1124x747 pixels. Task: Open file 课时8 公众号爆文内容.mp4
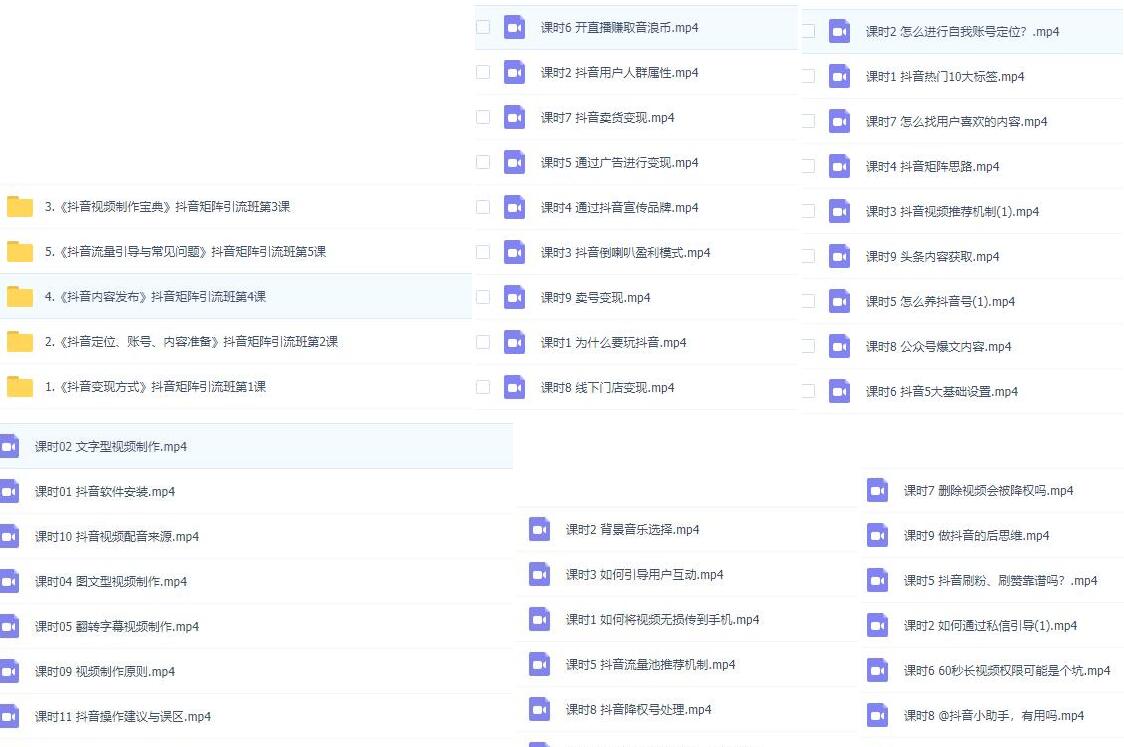pyautogui.click(x=938, y=347)
